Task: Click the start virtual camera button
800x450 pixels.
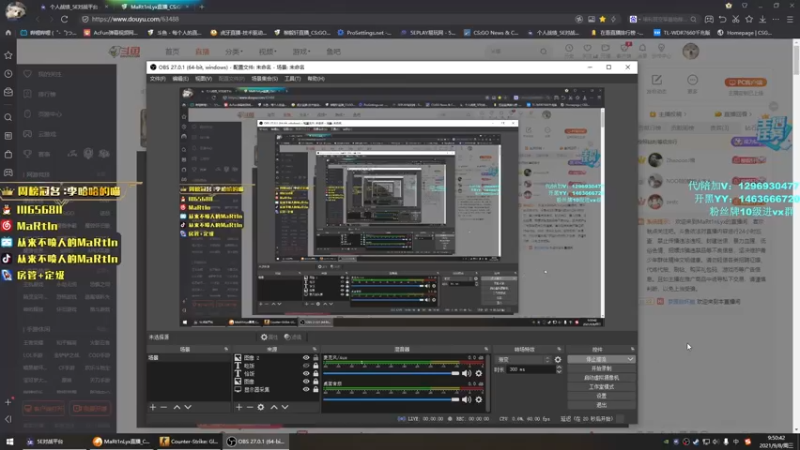Action: (x=602, y=378)
